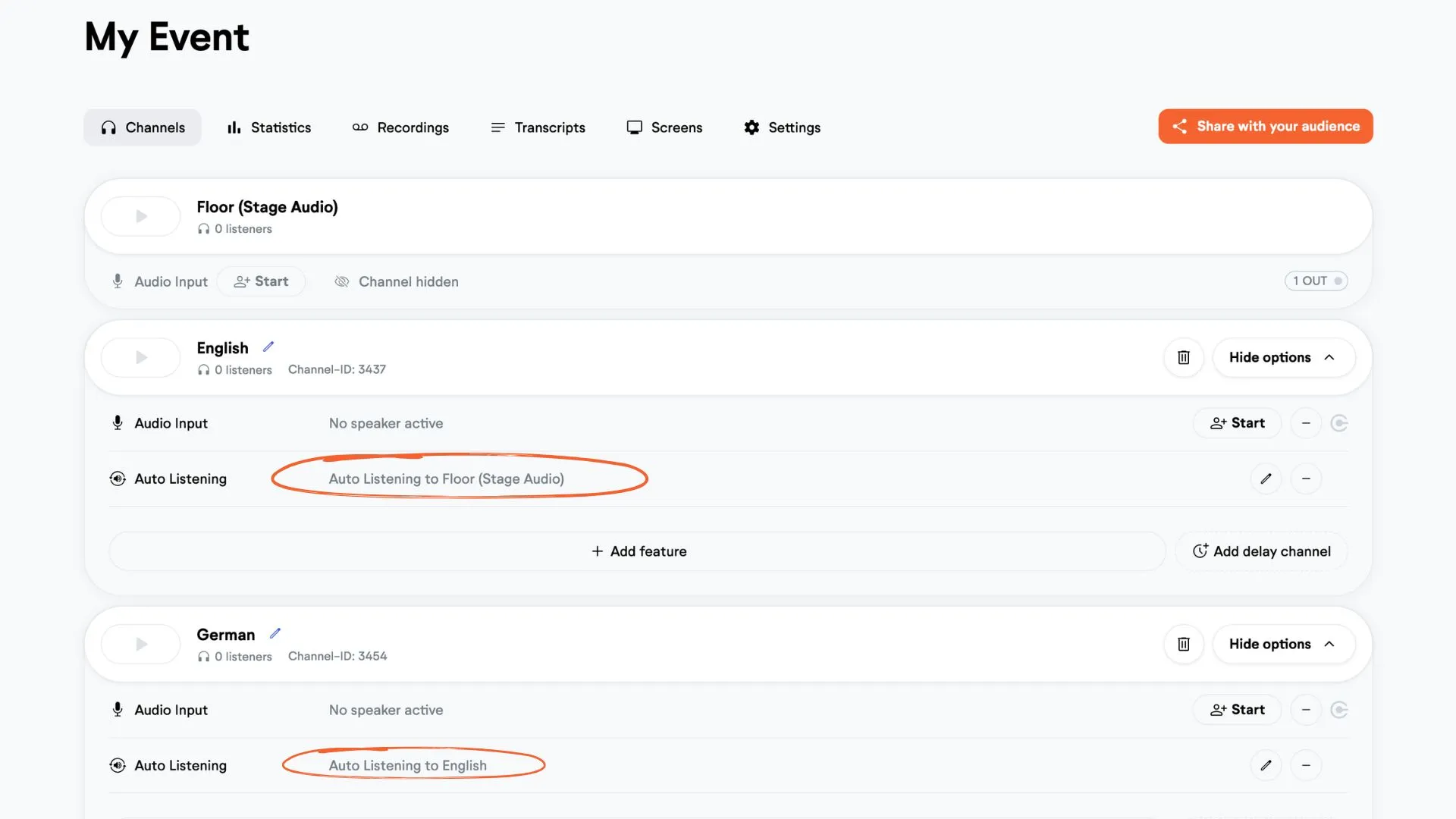This screenshot has height=819, width=1456.
Task: Start audio input for Floor channel
Action: point(261,281)
